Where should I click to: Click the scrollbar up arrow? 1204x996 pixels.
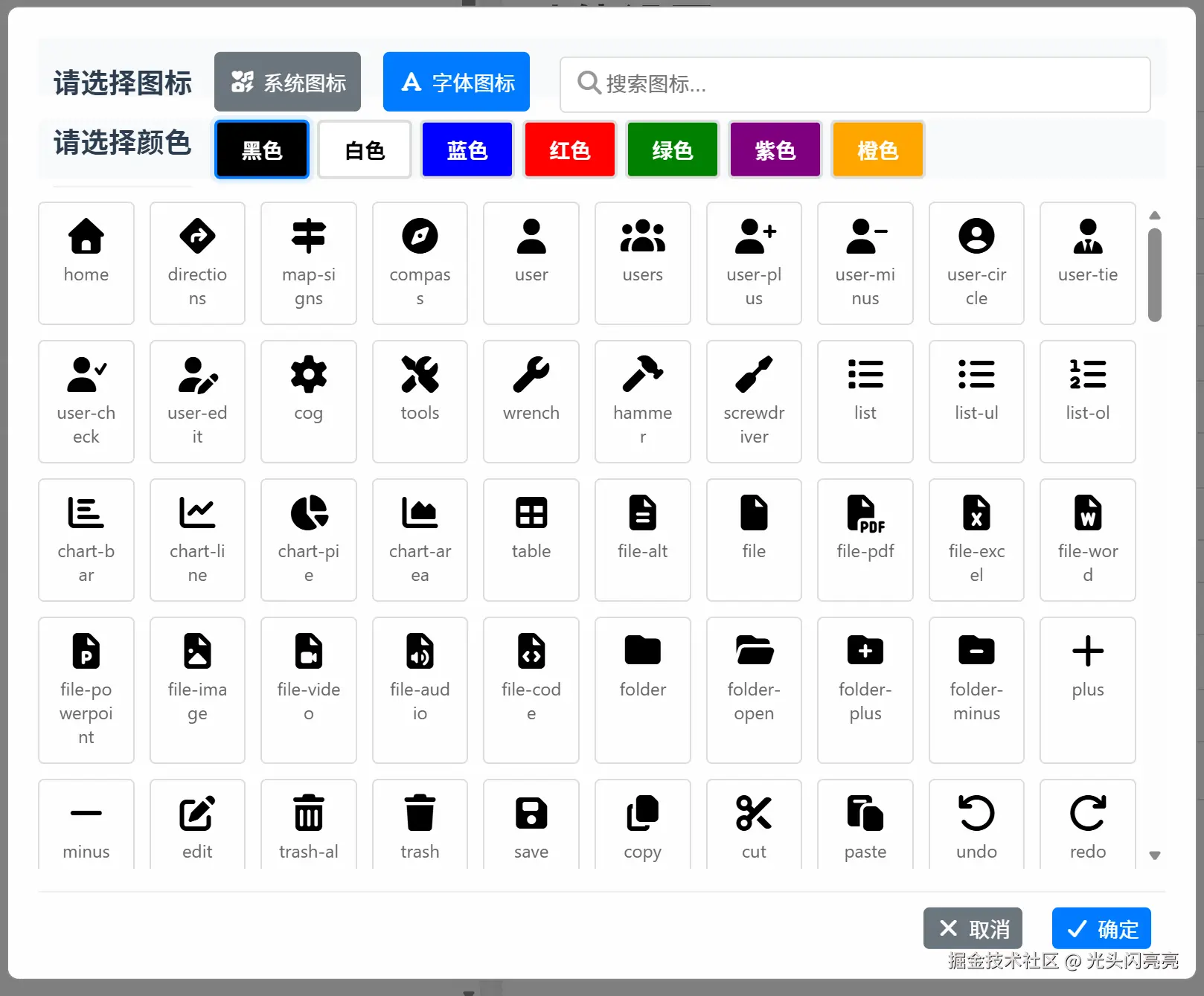click(x=1155, y=216)
